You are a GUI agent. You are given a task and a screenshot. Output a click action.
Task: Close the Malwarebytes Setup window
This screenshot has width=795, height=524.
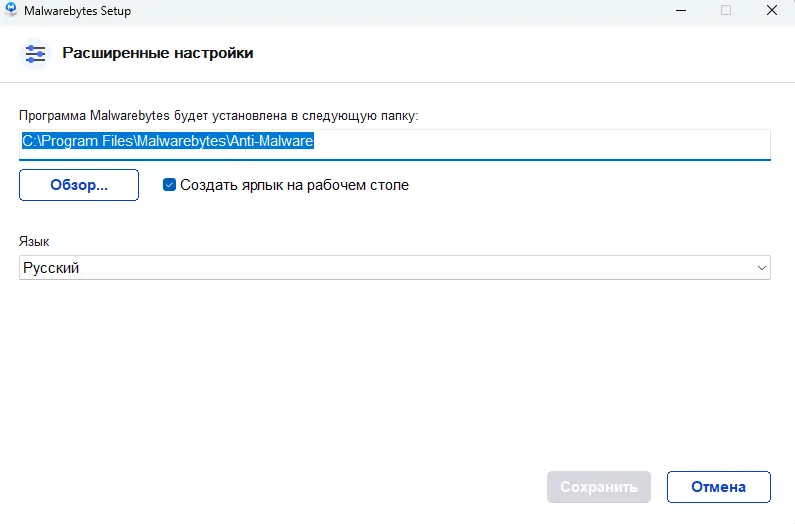pyautogui.click(x=773, y=11)
